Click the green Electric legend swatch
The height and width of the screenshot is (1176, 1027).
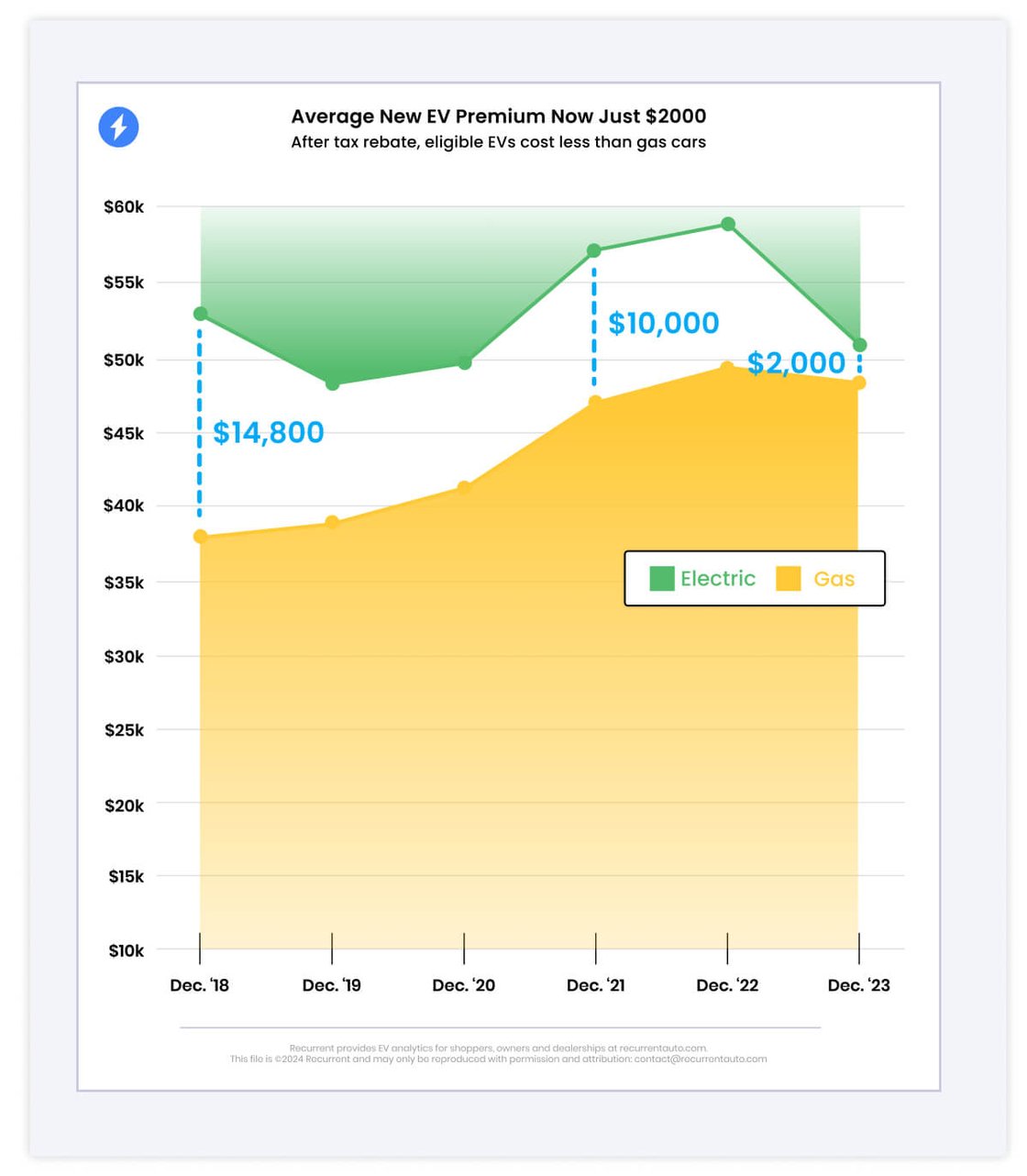[661, 578]
